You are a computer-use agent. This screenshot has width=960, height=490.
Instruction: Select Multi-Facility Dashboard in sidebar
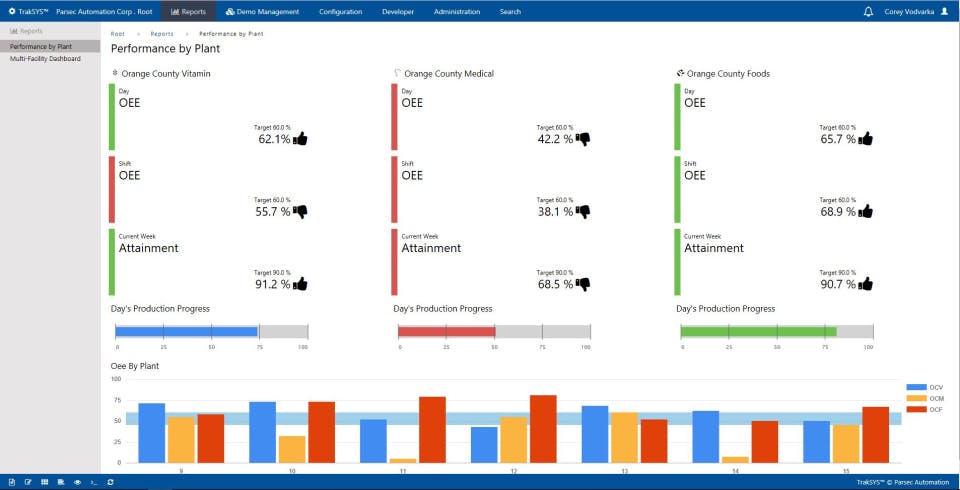click(45, 59)
